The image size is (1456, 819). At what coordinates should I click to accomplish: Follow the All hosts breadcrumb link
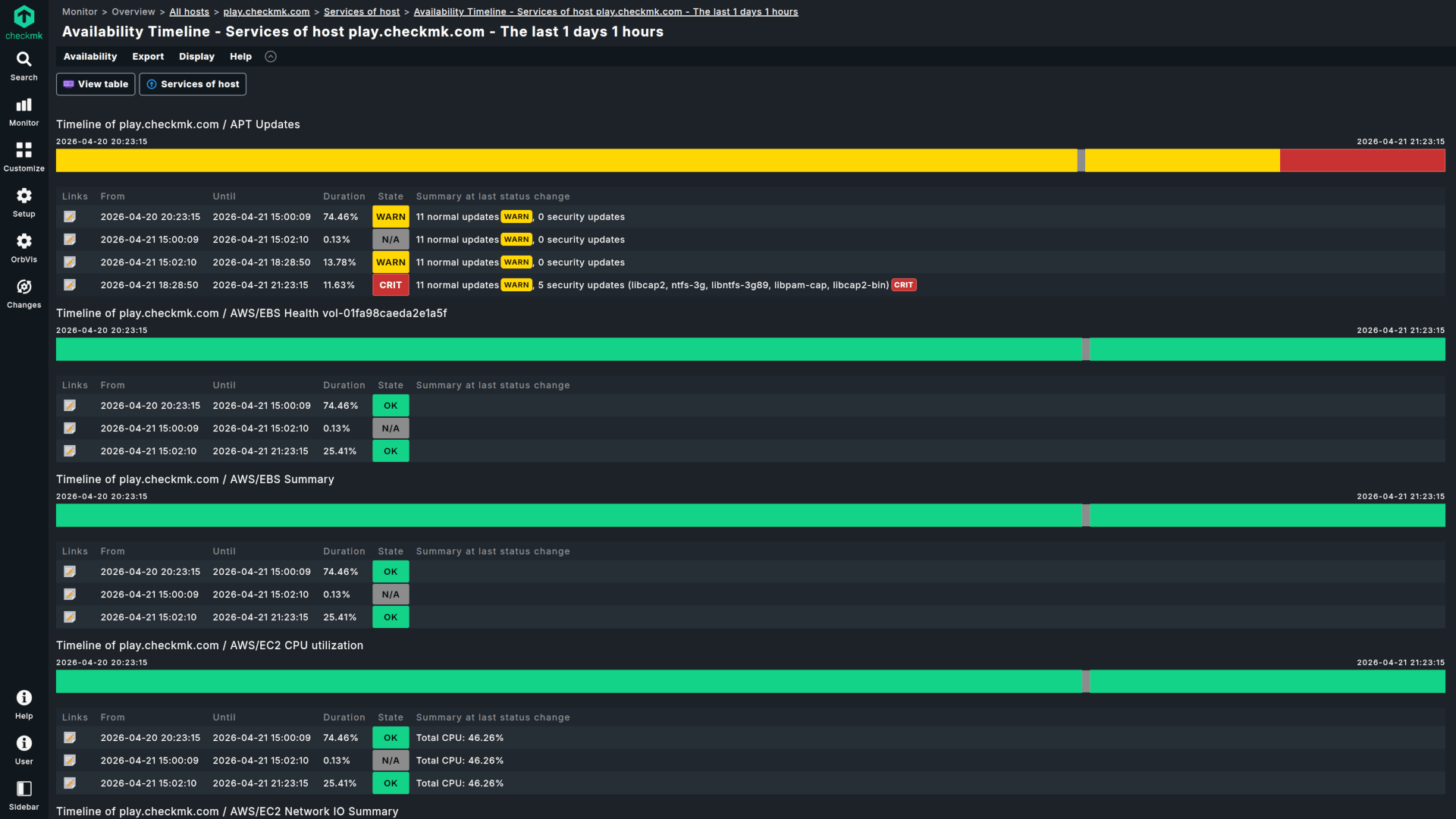189,12
